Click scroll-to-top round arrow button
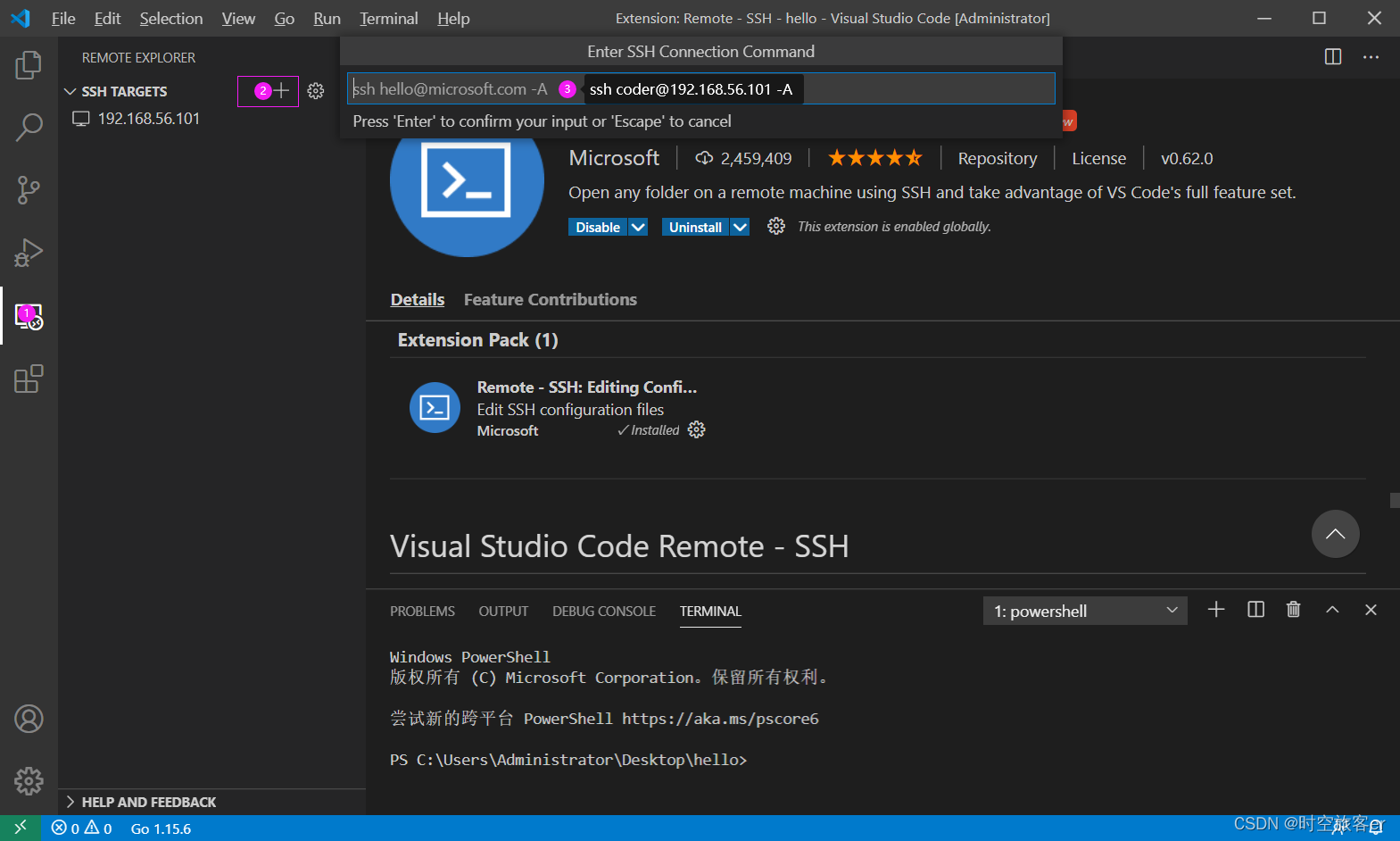Image resolution: width=1400 pixels, height=841 pixels. [x=1336, y=534]
